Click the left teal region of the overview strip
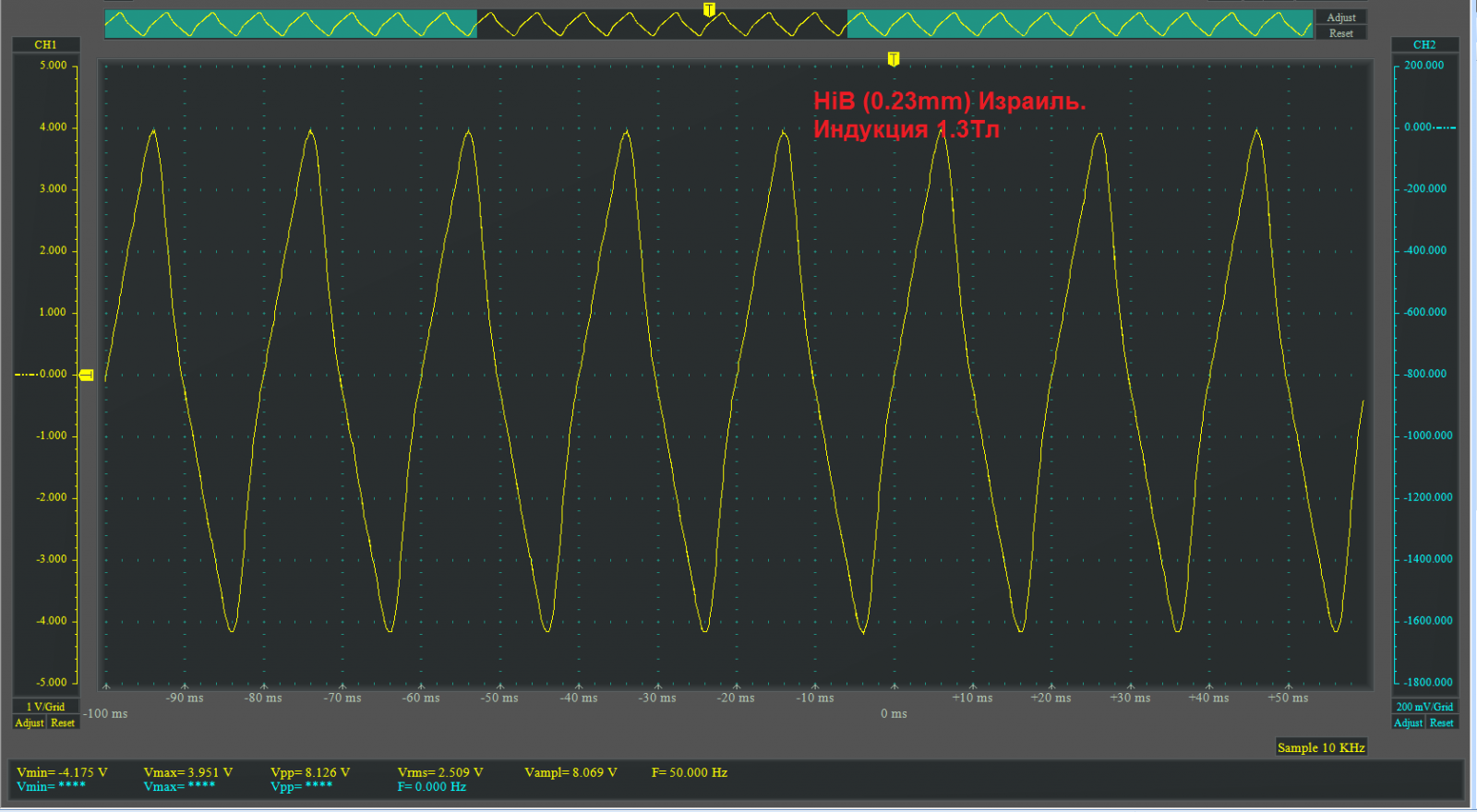The width and height of the screenshot is (1477, 812). pos(291,24)
